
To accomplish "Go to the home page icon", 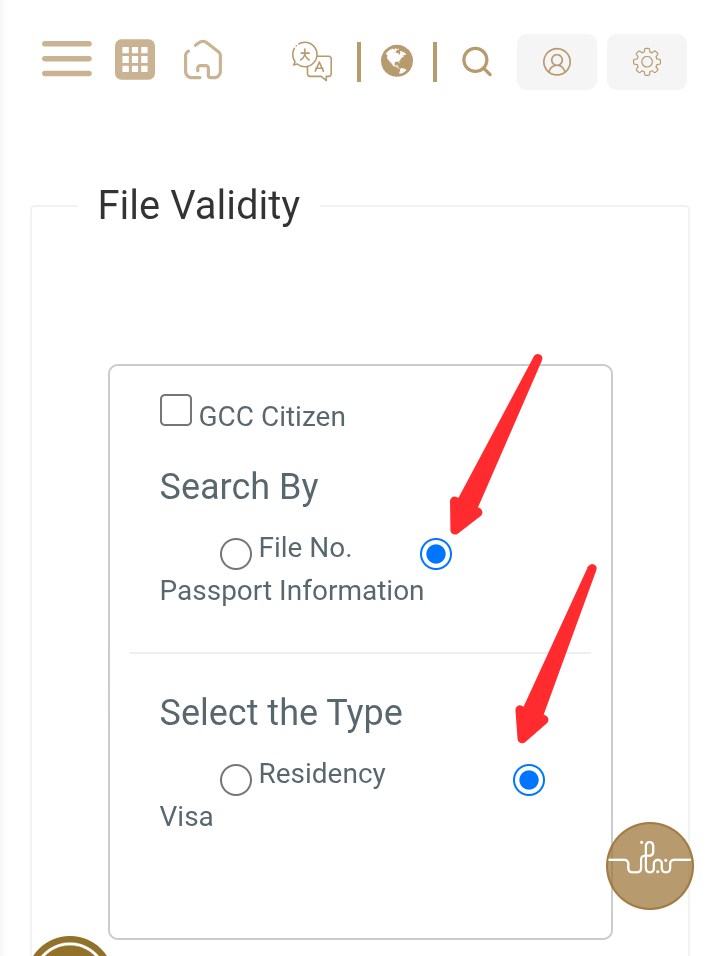I will (x=203, y=60).
